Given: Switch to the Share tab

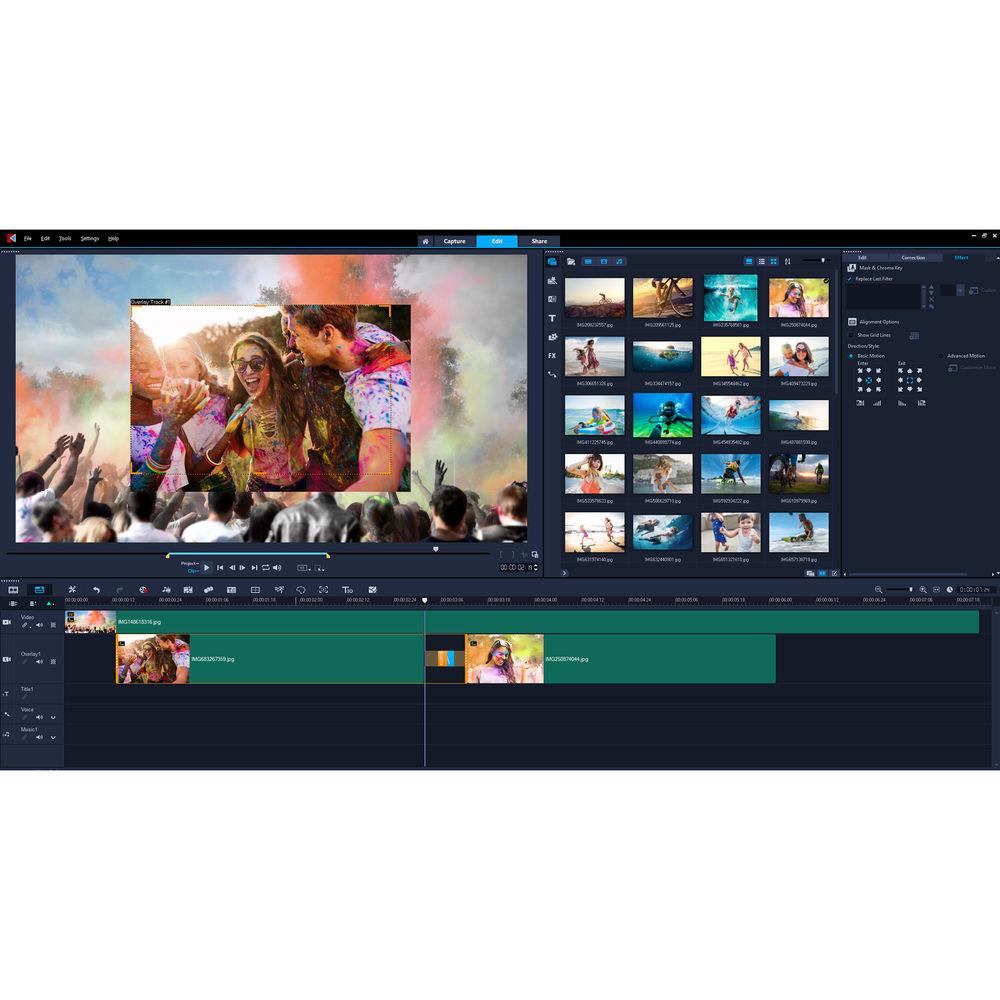Looking at the screenshot, I should (x=539, y=240).
